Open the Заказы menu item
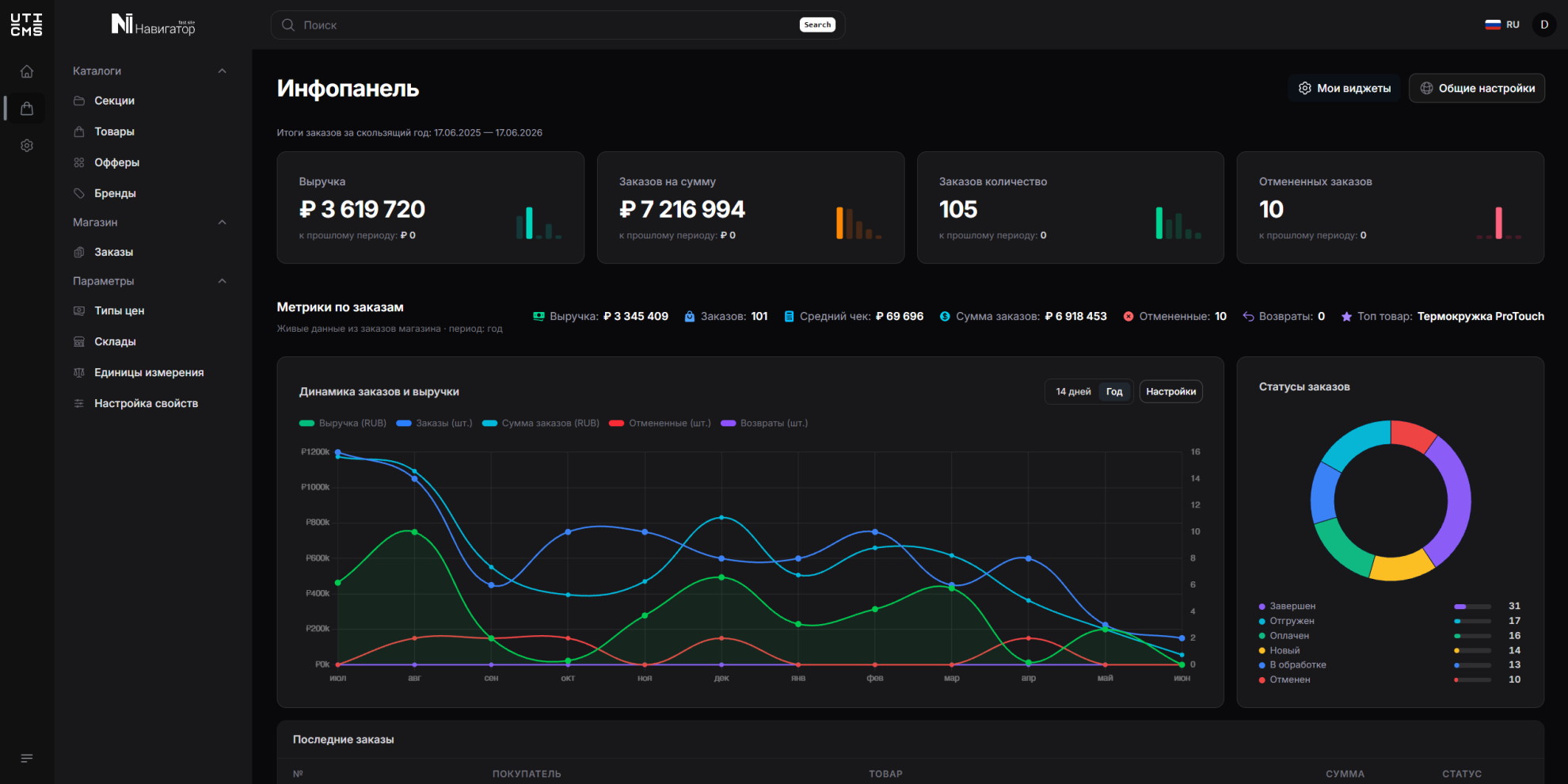1568x784 pixels. pos(113,252)
